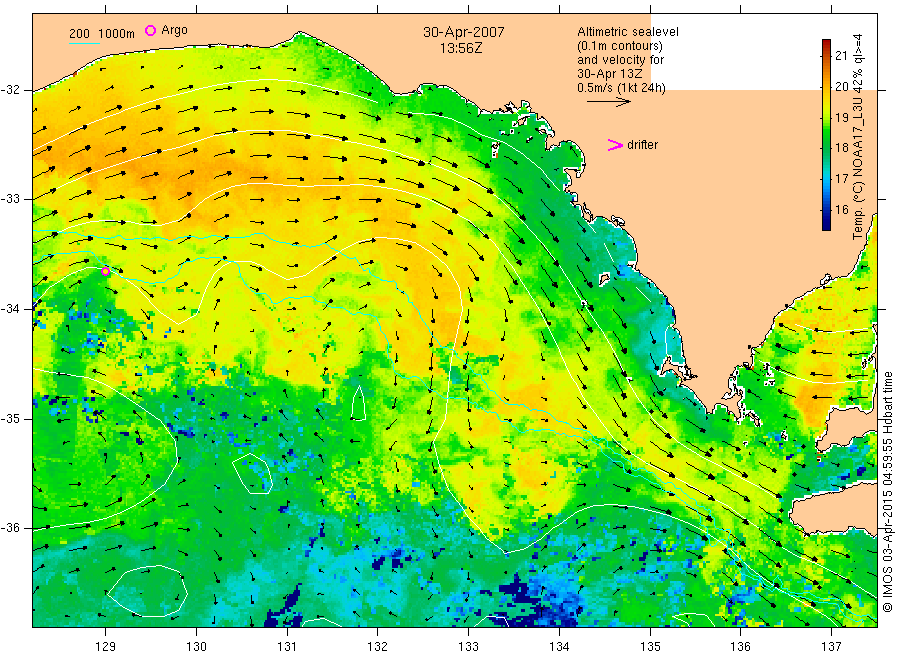Click the small closed sea-level contour near 131.8, -34.8
Image resolution: width=900 pixels, height=660 pixels.
coord(359,403)
